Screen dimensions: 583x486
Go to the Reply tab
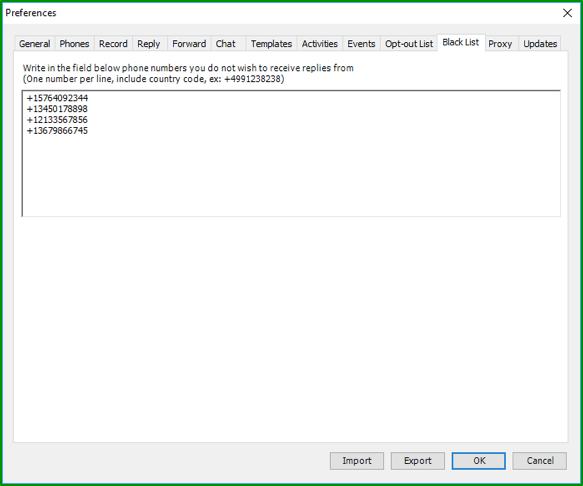coord(148,44)
